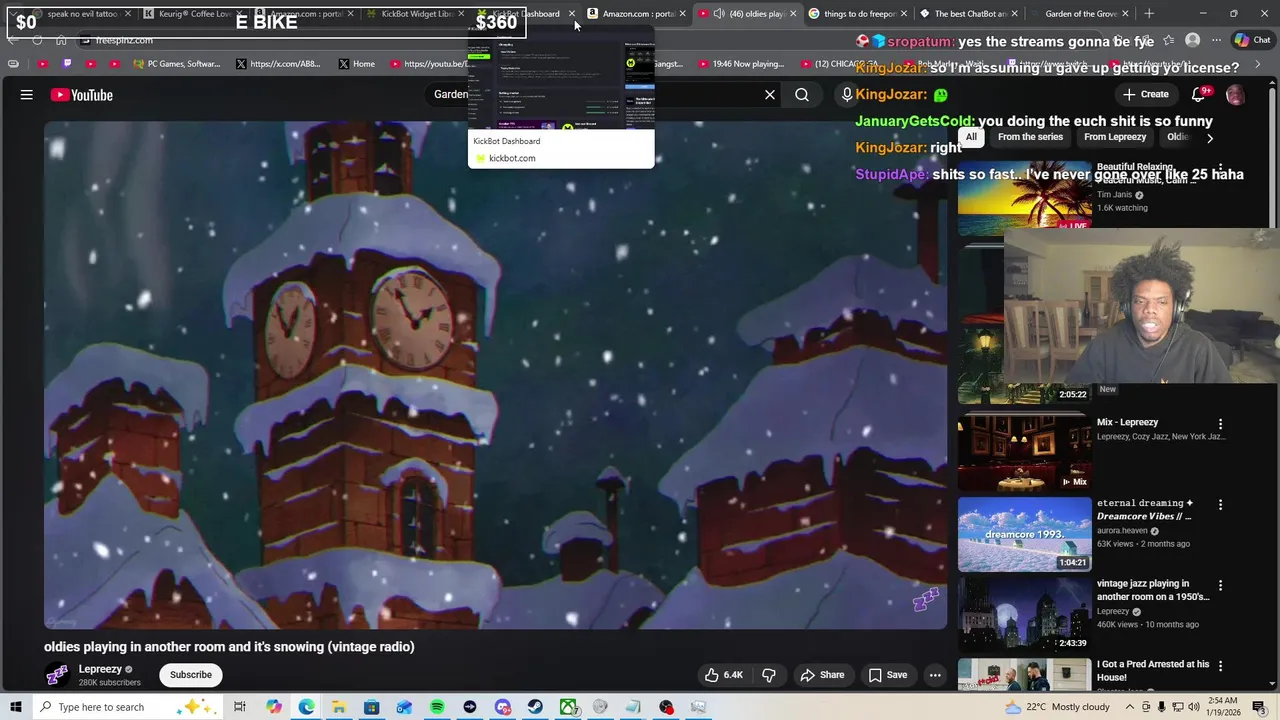
Task: Open the Xbox app on the taskbar
Action: point(568,707)
